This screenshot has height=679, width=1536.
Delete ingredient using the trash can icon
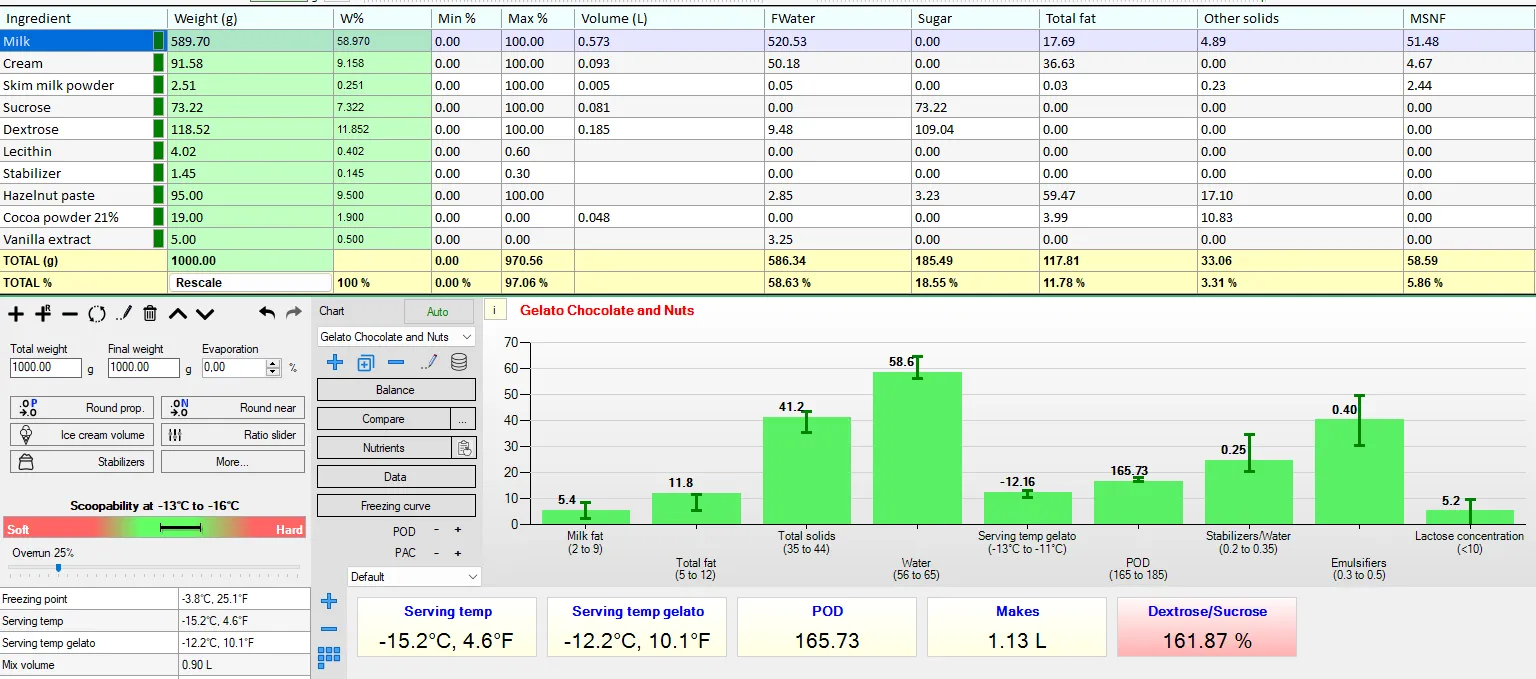[150, 314]
